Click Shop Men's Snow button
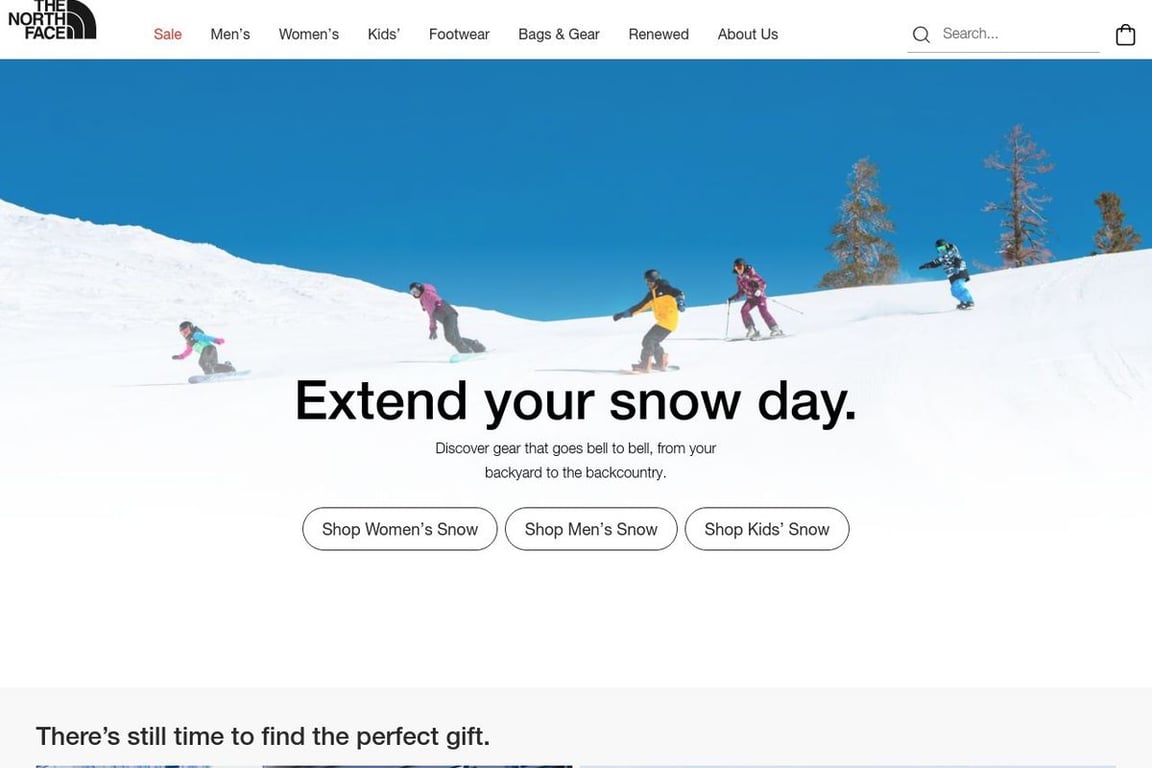1152x768 pixels. tap(591, 529)
